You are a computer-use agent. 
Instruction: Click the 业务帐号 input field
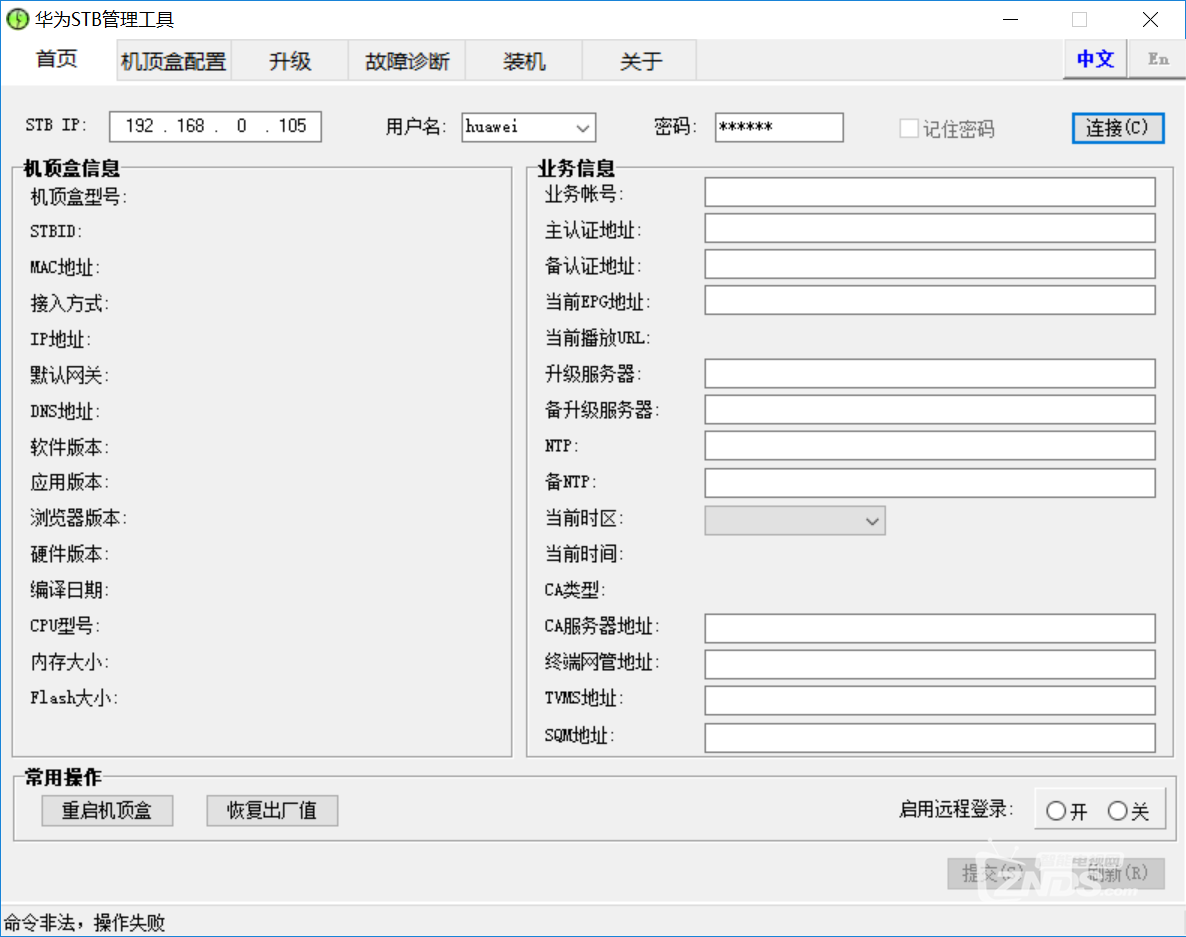pos(930,192)
